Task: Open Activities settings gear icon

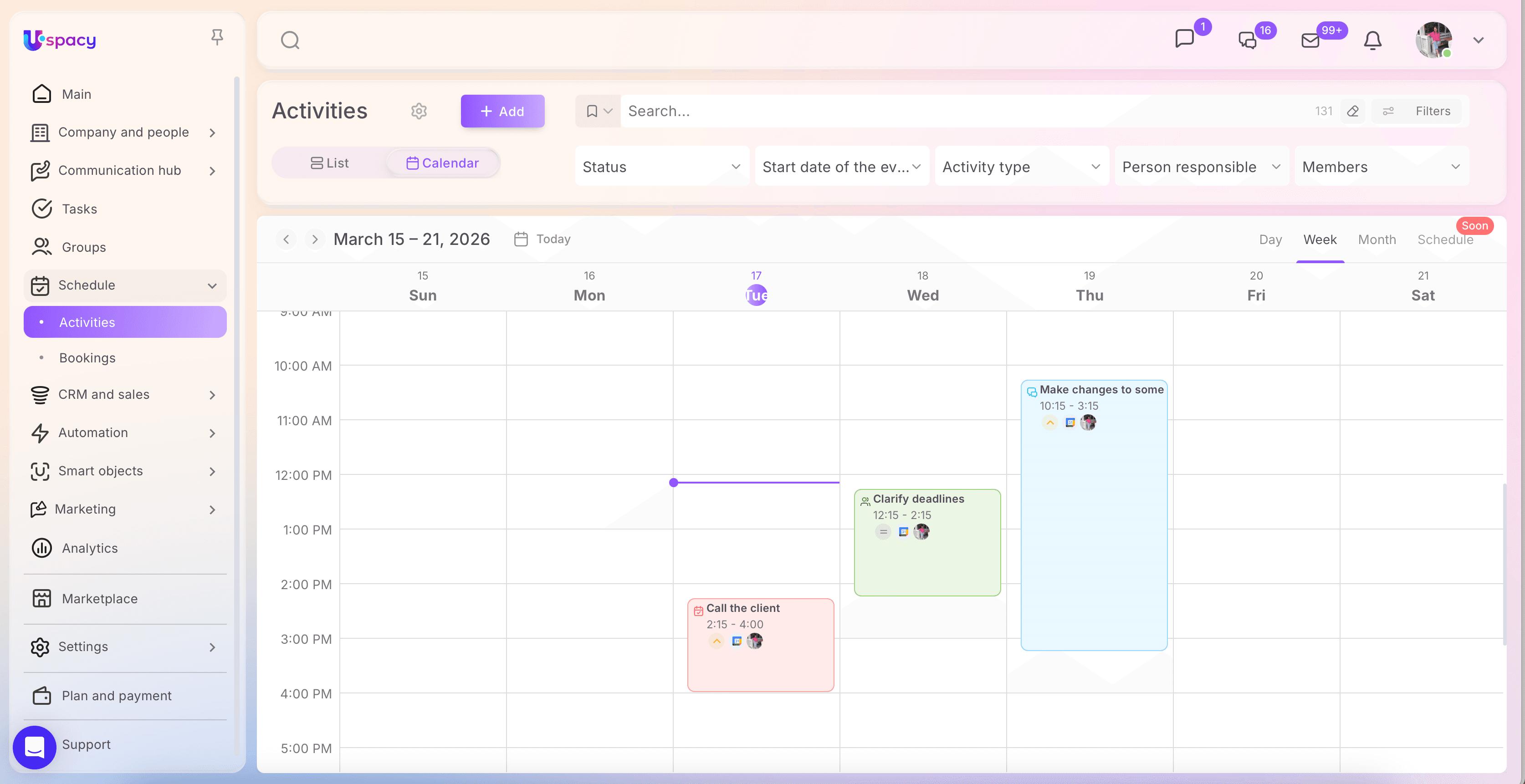Action: coord(419,111)
